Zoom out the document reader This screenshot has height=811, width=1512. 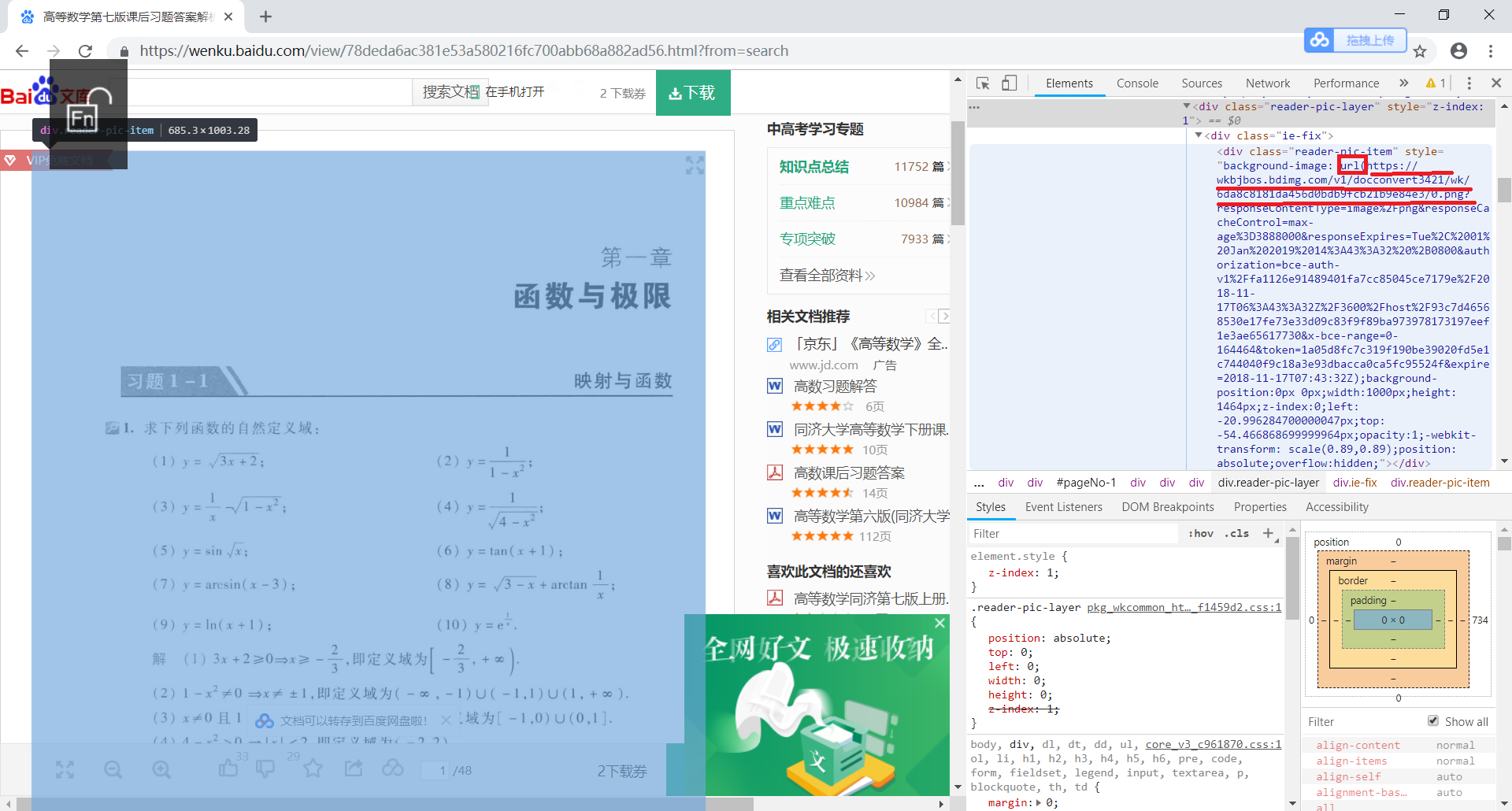pyautogui.click(x=113, y=770)
